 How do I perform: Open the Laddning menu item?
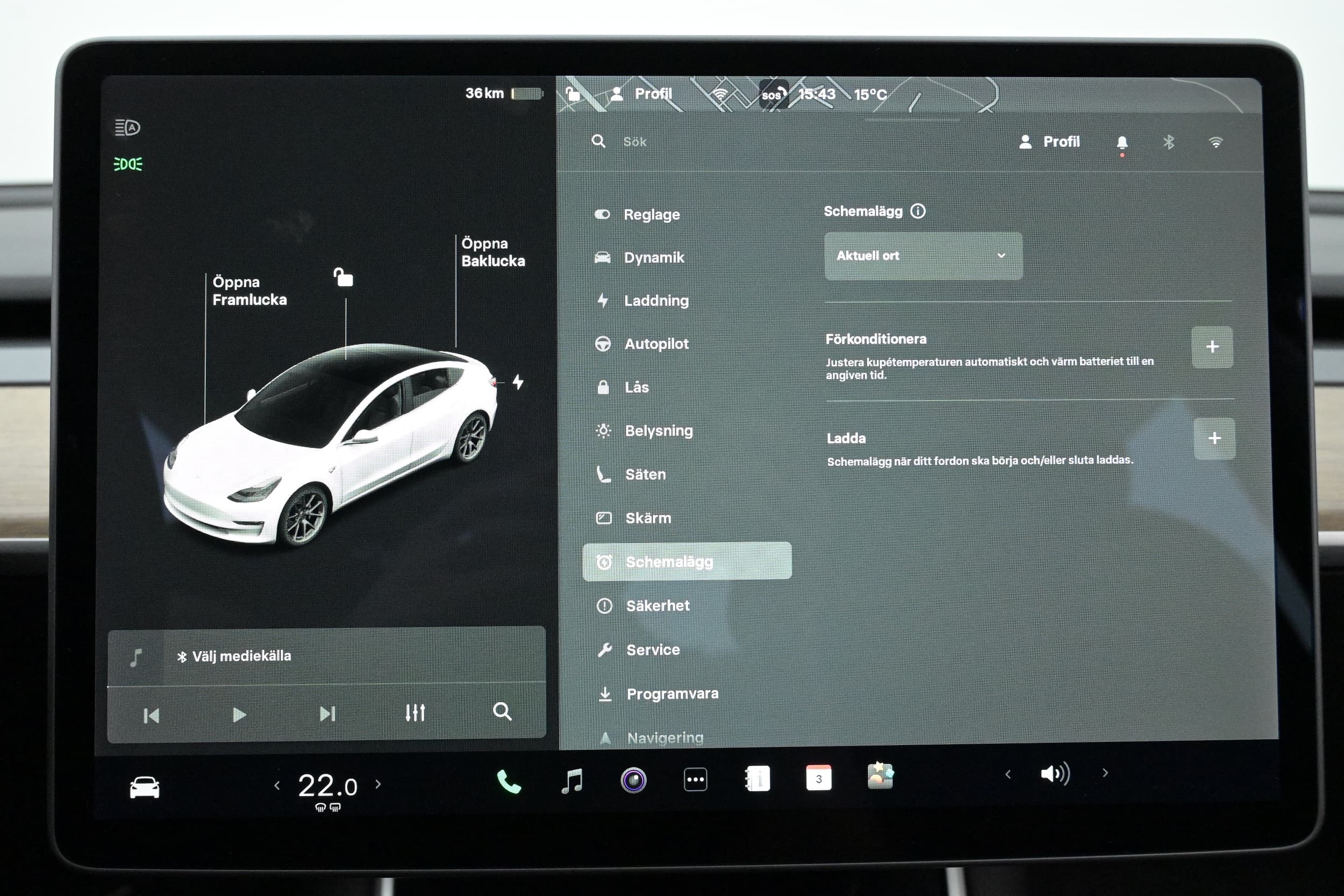click(x=655, y=300)
